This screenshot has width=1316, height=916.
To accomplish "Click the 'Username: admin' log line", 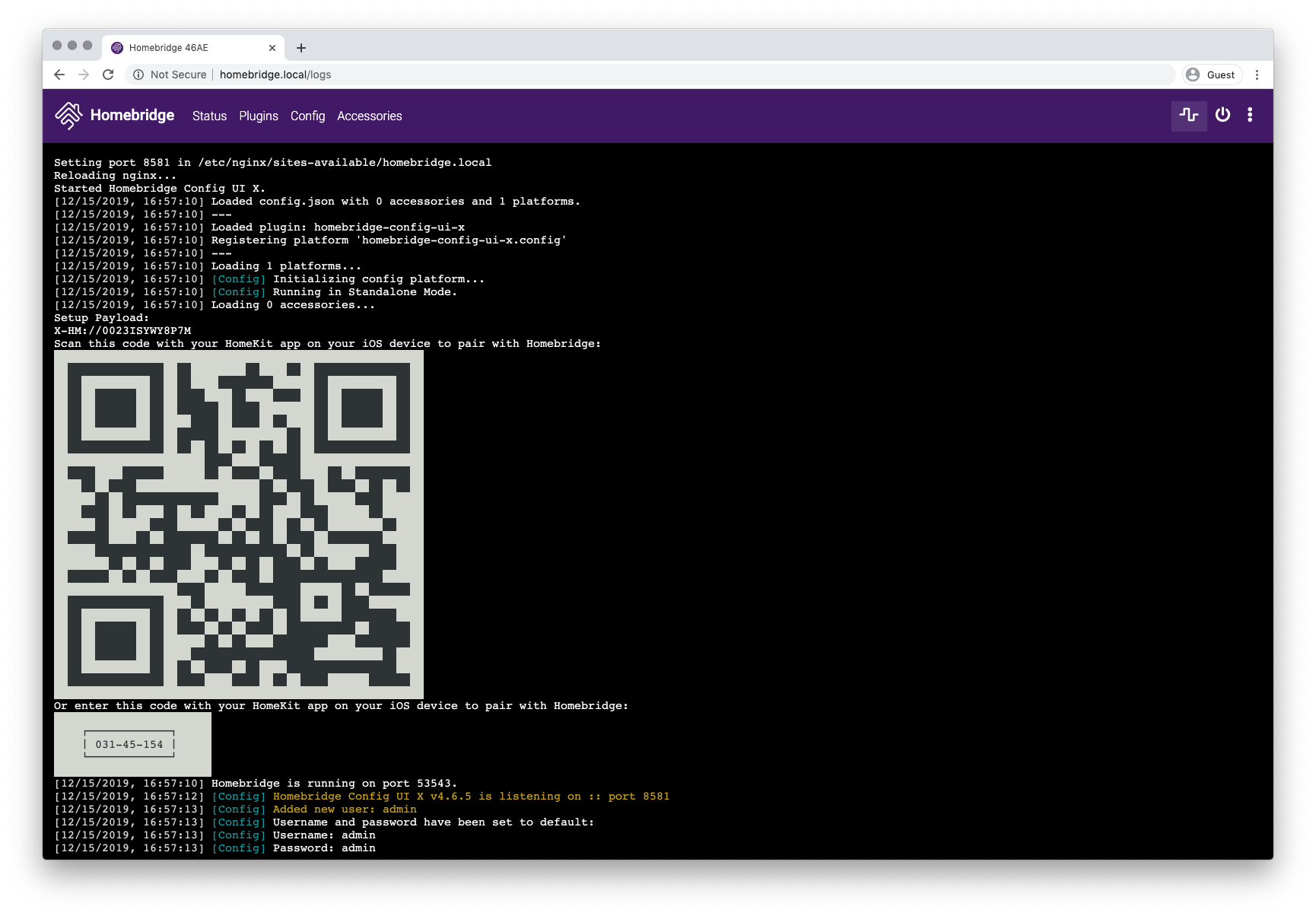I will (x=215, y=835).
